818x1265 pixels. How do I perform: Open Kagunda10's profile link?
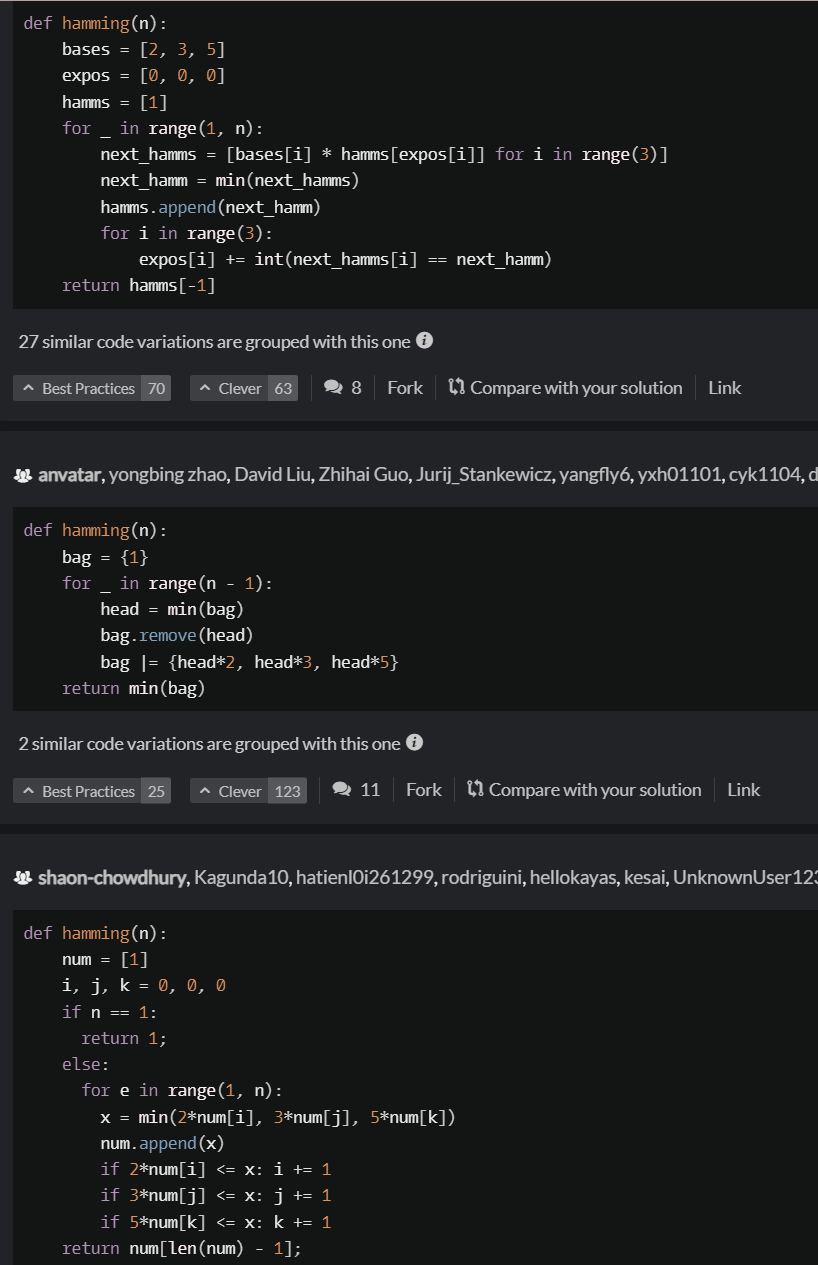click(241, 878)
